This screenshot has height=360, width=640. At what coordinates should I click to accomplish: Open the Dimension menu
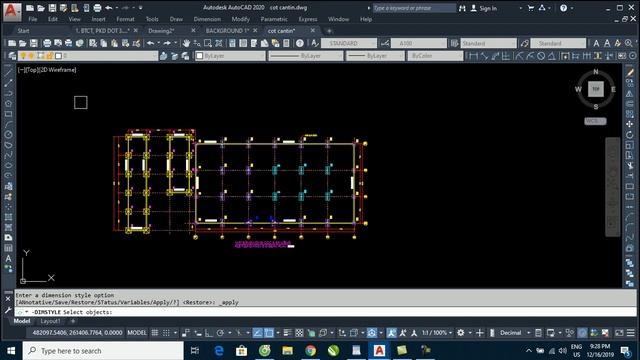coord(207,19)
